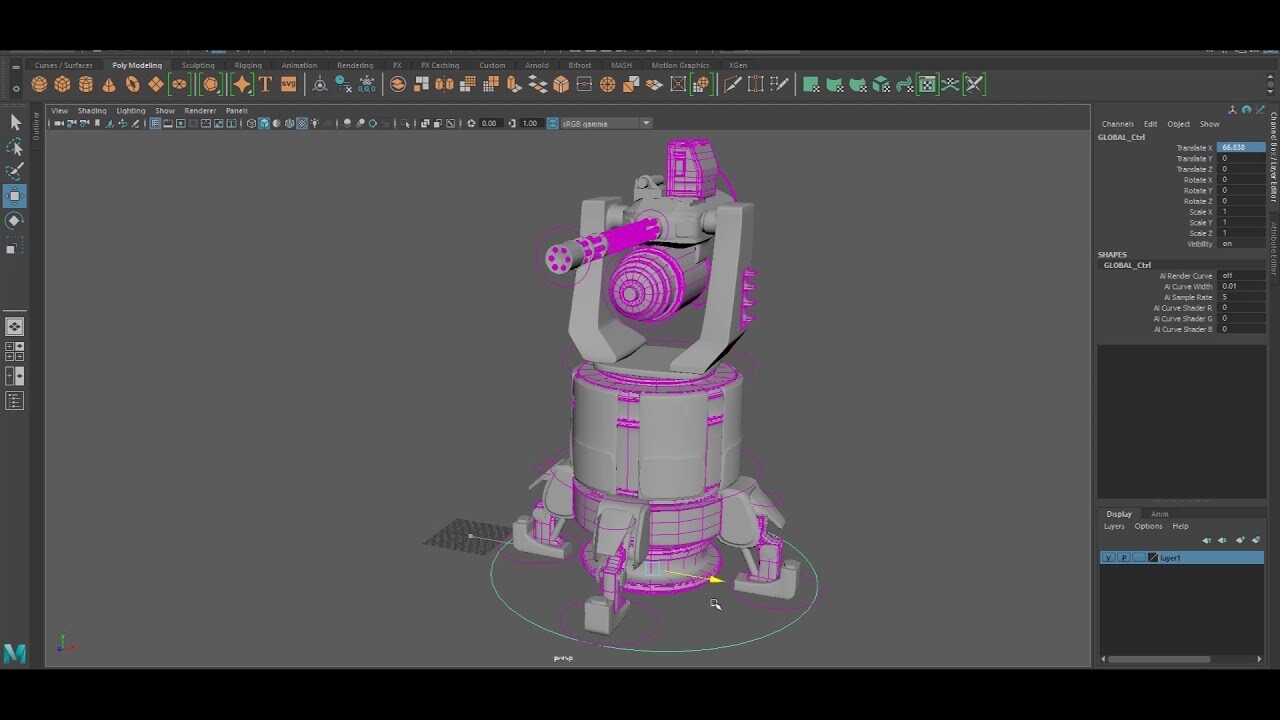Switch to the Rigging shelf tab
The height and width of the screenshot is (720, 1280).
click(x=247, y=64)
